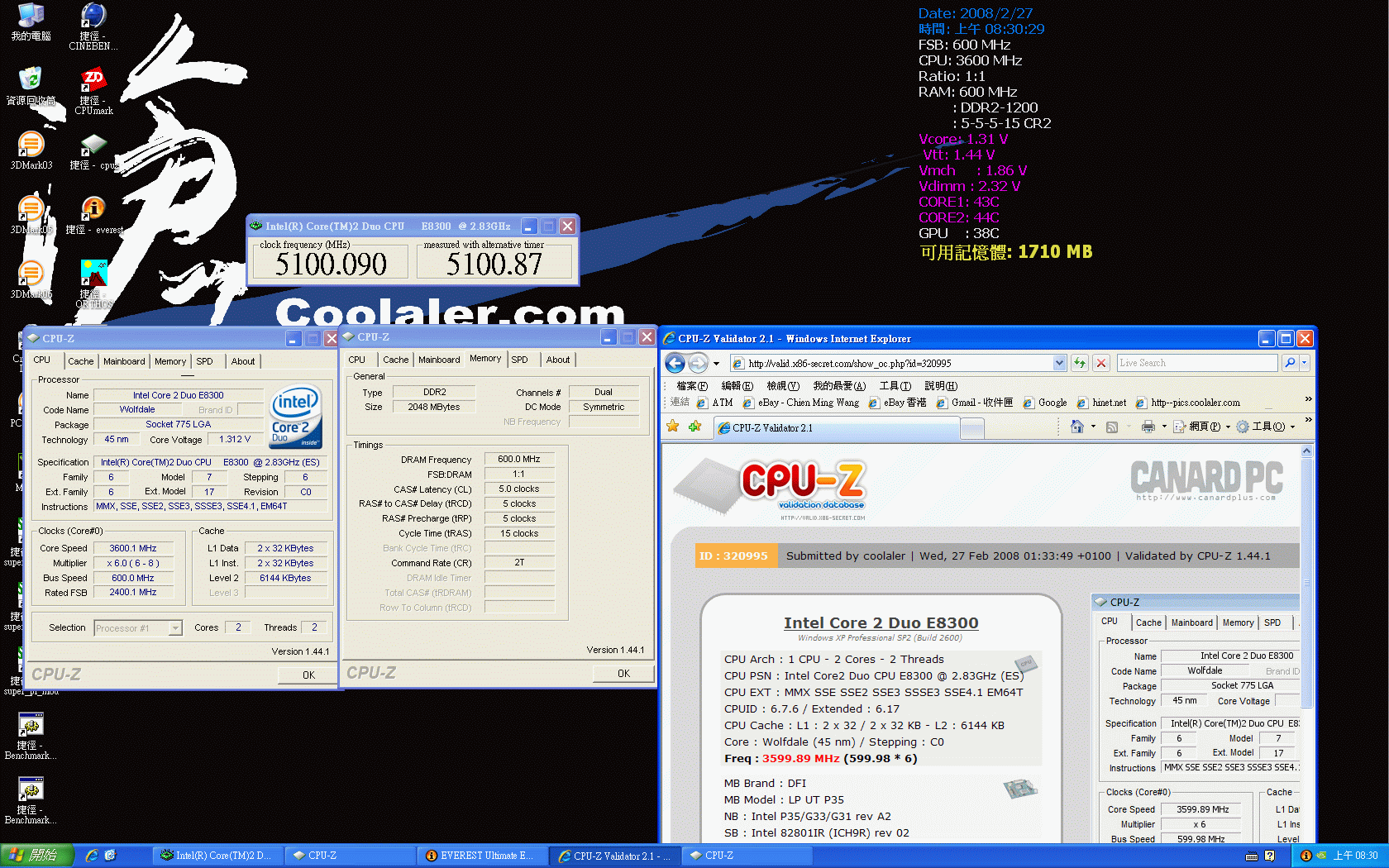Open the hinet.net favorites link
Screen dimensions: 1389x868
tap(1101, 403)
